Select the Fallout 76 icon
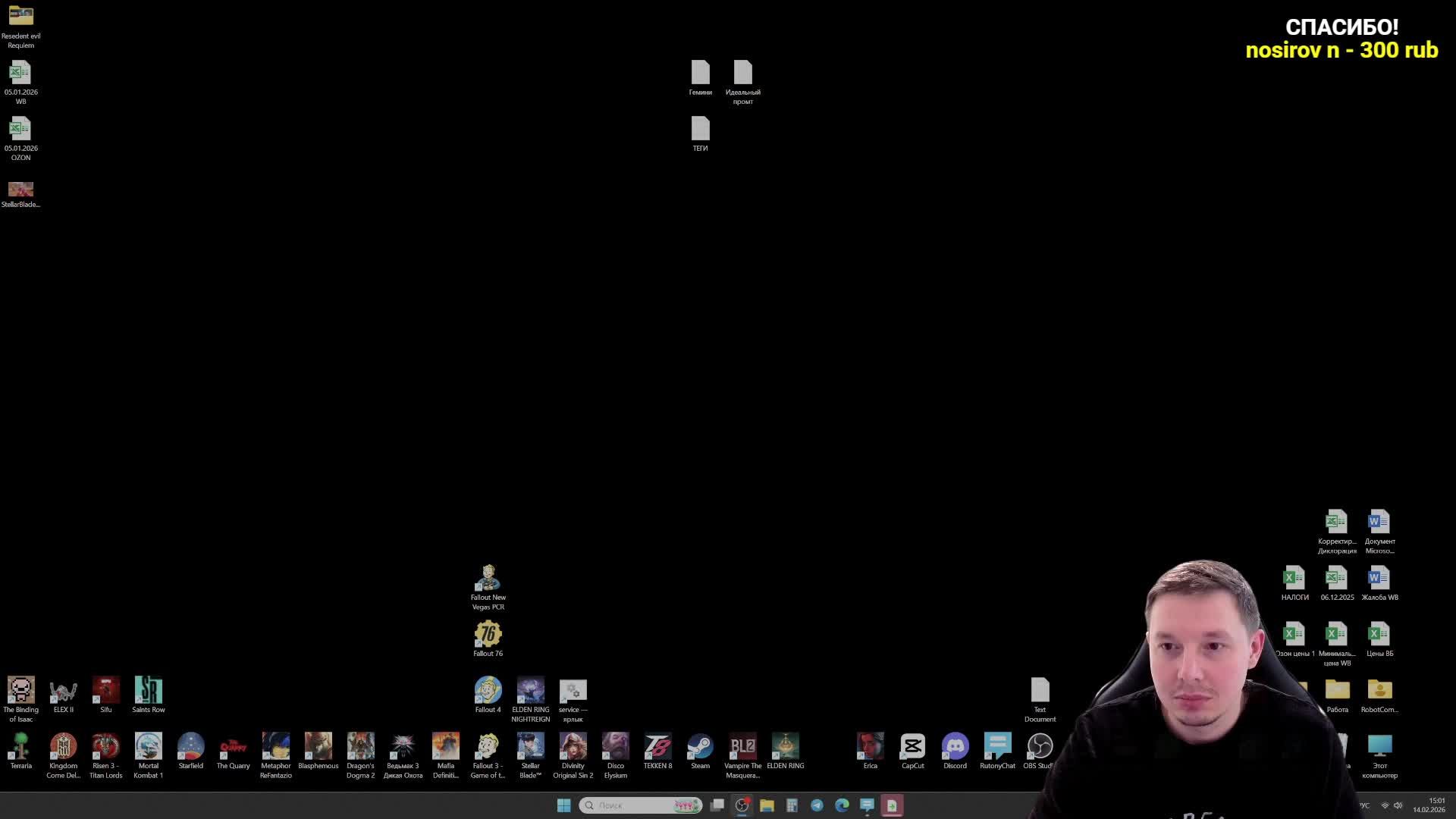The height and width of the screenshot is (819, 1456). 488,635
